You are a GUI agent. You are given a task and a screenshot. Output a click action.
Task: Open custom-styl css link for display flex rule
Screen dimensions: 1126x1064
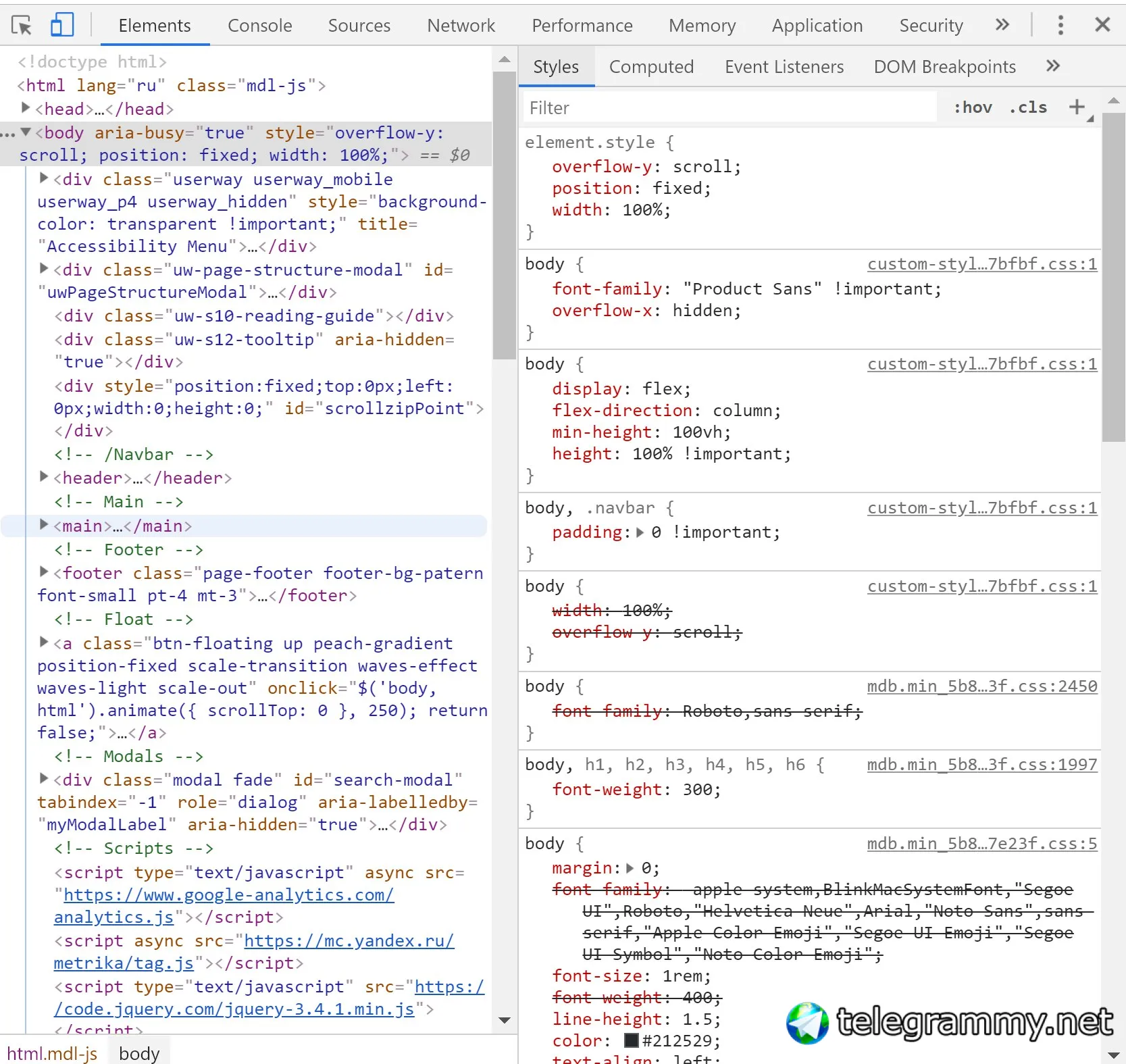tap(982, 364)
